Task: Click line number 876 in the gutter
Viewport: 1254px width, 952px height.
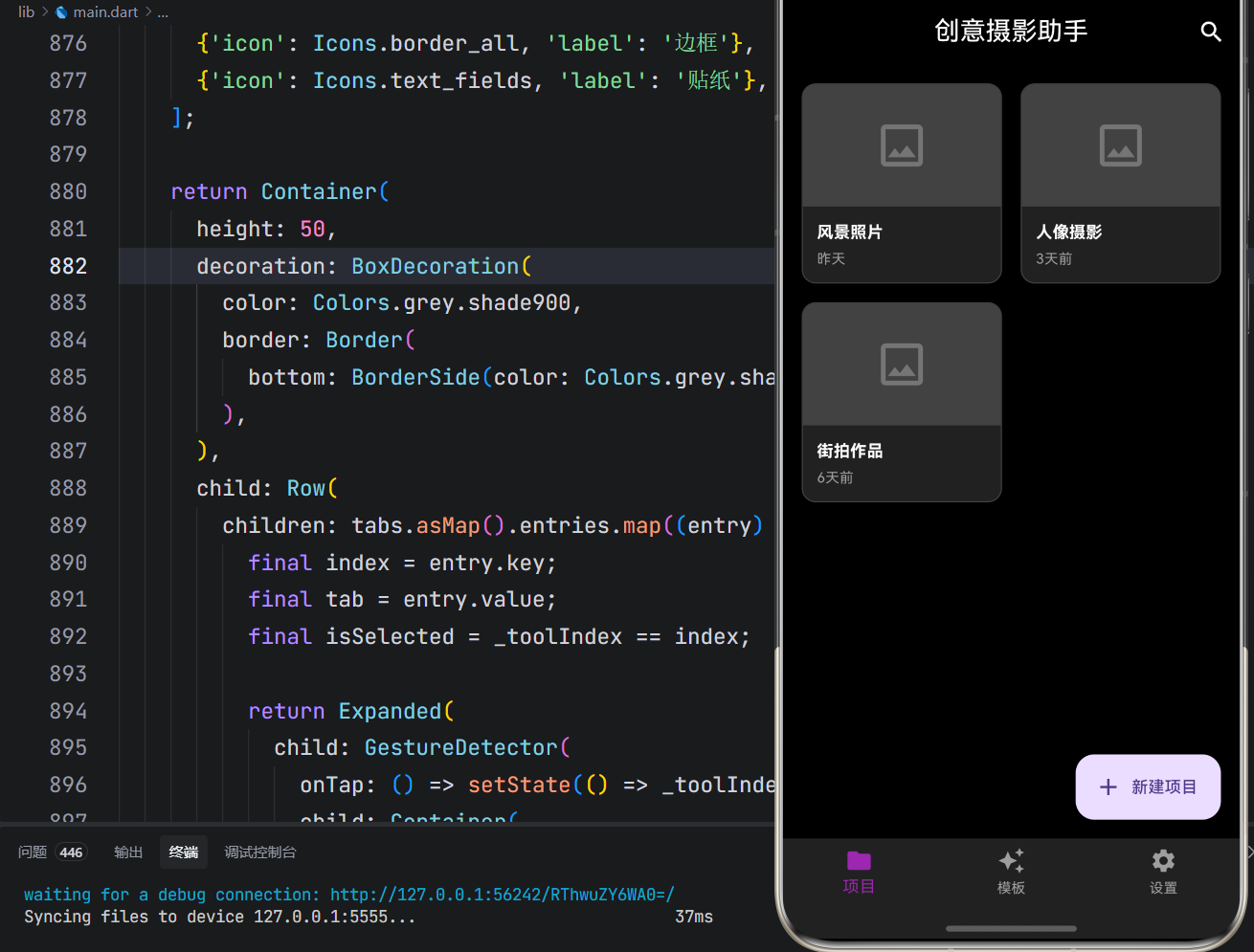Action: click(68, 43)
